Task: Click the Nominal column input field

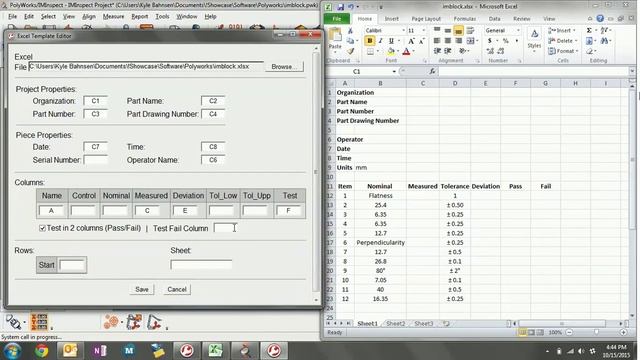Action: [x=116, y=211]
